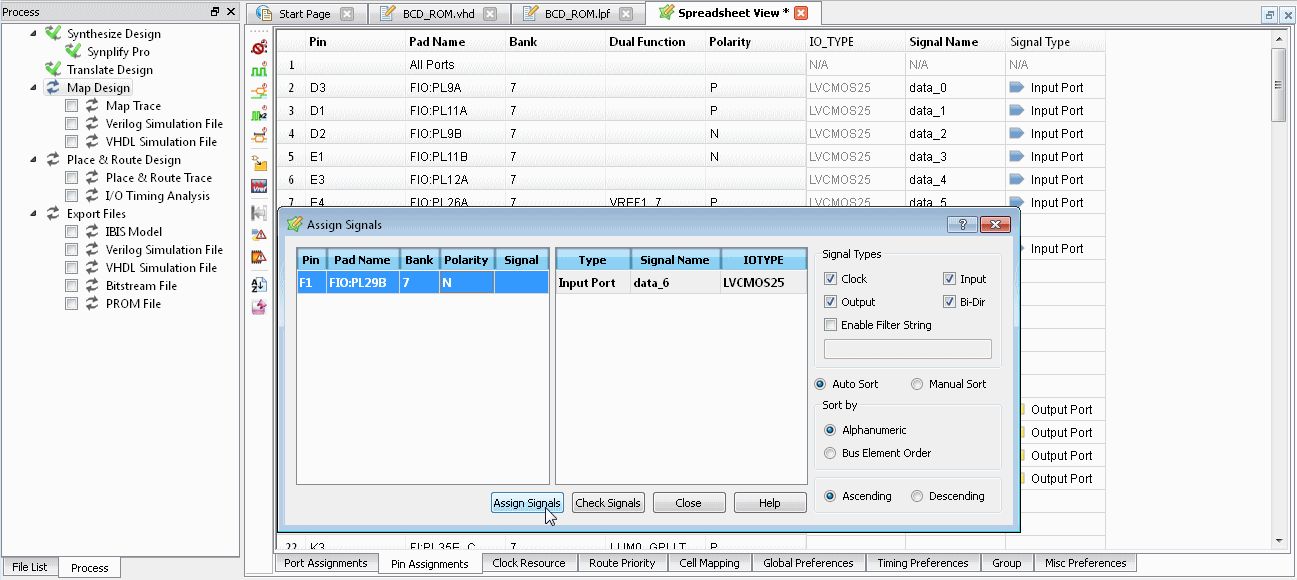Collapse the Place & Route Design node
Image resolution: width=1297 pixels, height=580 pixels.
[33, 159]
